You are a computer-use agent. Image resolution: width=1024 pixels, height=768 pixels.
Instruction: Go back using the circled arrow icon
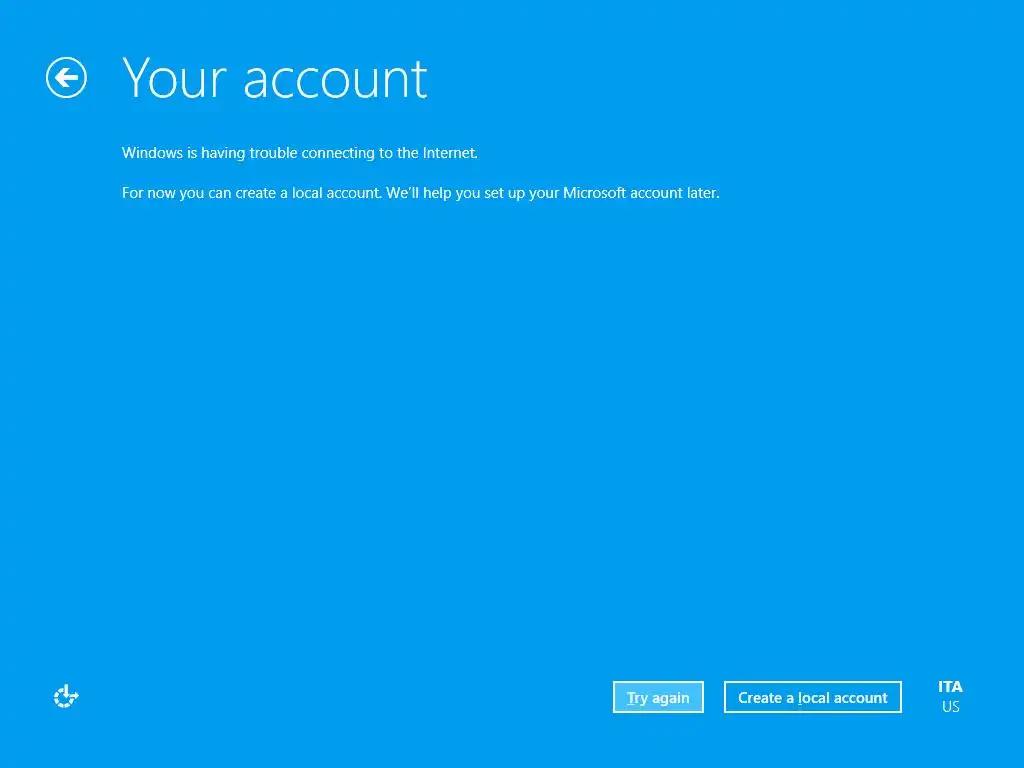tap(66, 78)
